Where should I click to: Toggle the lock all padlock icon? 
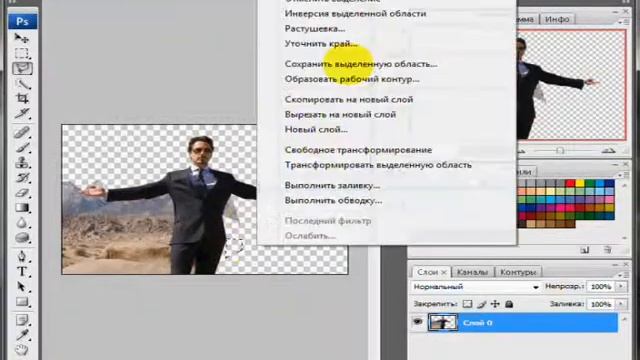[509, 304]
